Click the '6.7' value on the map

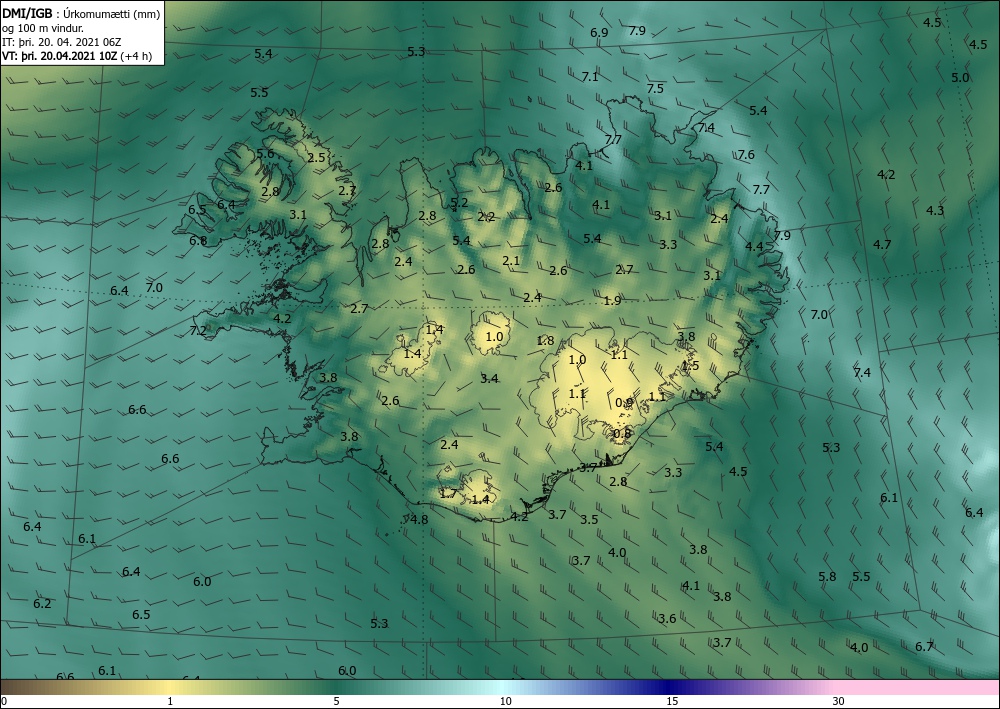pyautogui.click(x=924, y=647)
